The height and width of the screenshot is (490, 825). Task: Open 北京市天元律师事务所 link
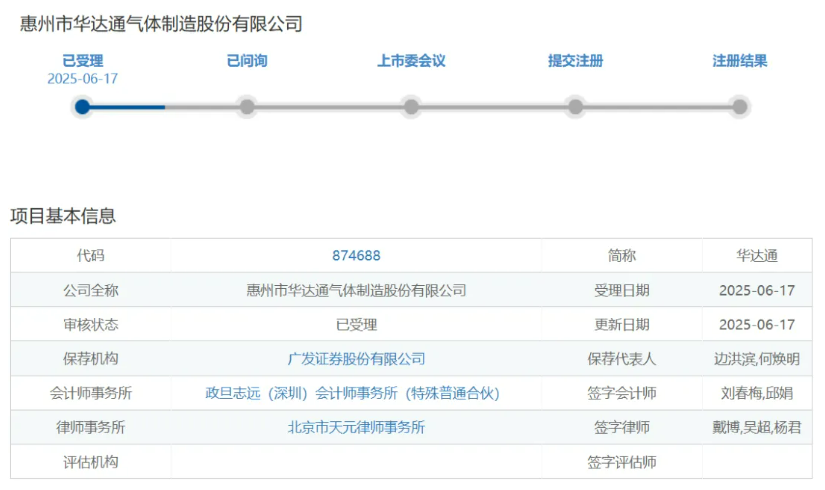[x=356, y=427]
